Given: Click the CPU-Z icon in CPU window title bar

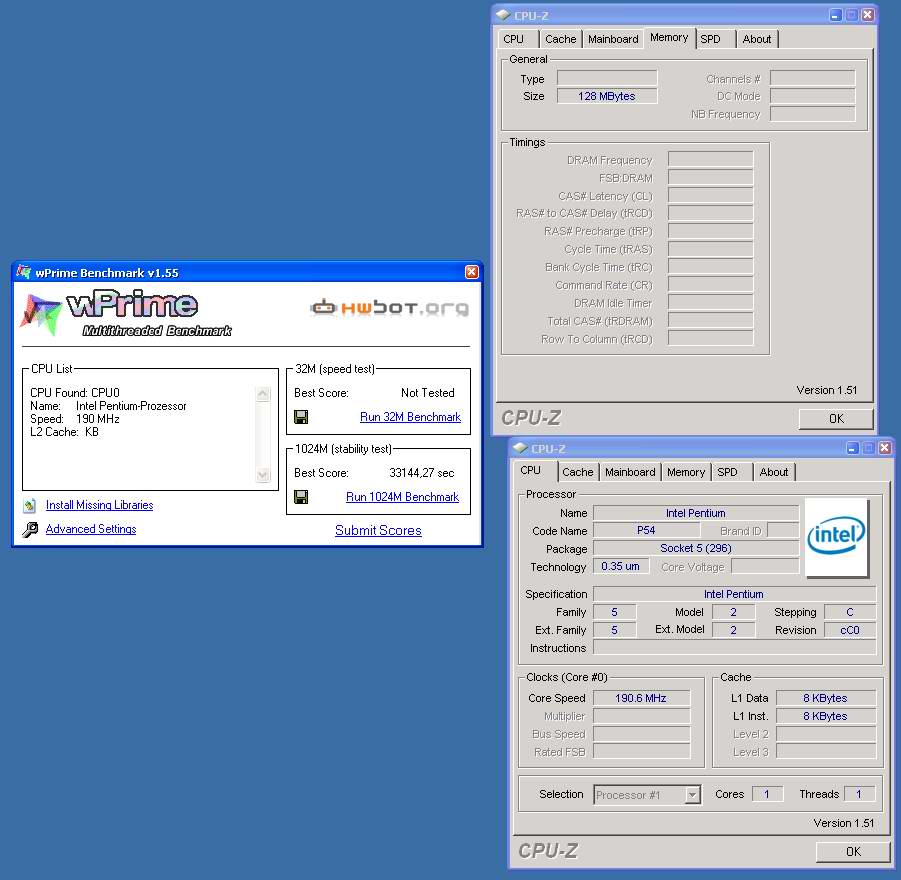Looking at the screenshot, I should point(520,448).
